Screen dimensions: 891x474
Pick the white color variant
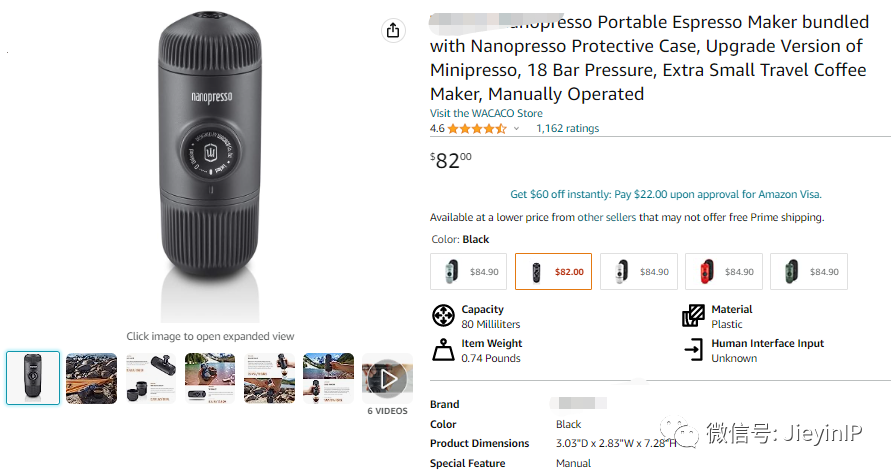click(638, 271)
